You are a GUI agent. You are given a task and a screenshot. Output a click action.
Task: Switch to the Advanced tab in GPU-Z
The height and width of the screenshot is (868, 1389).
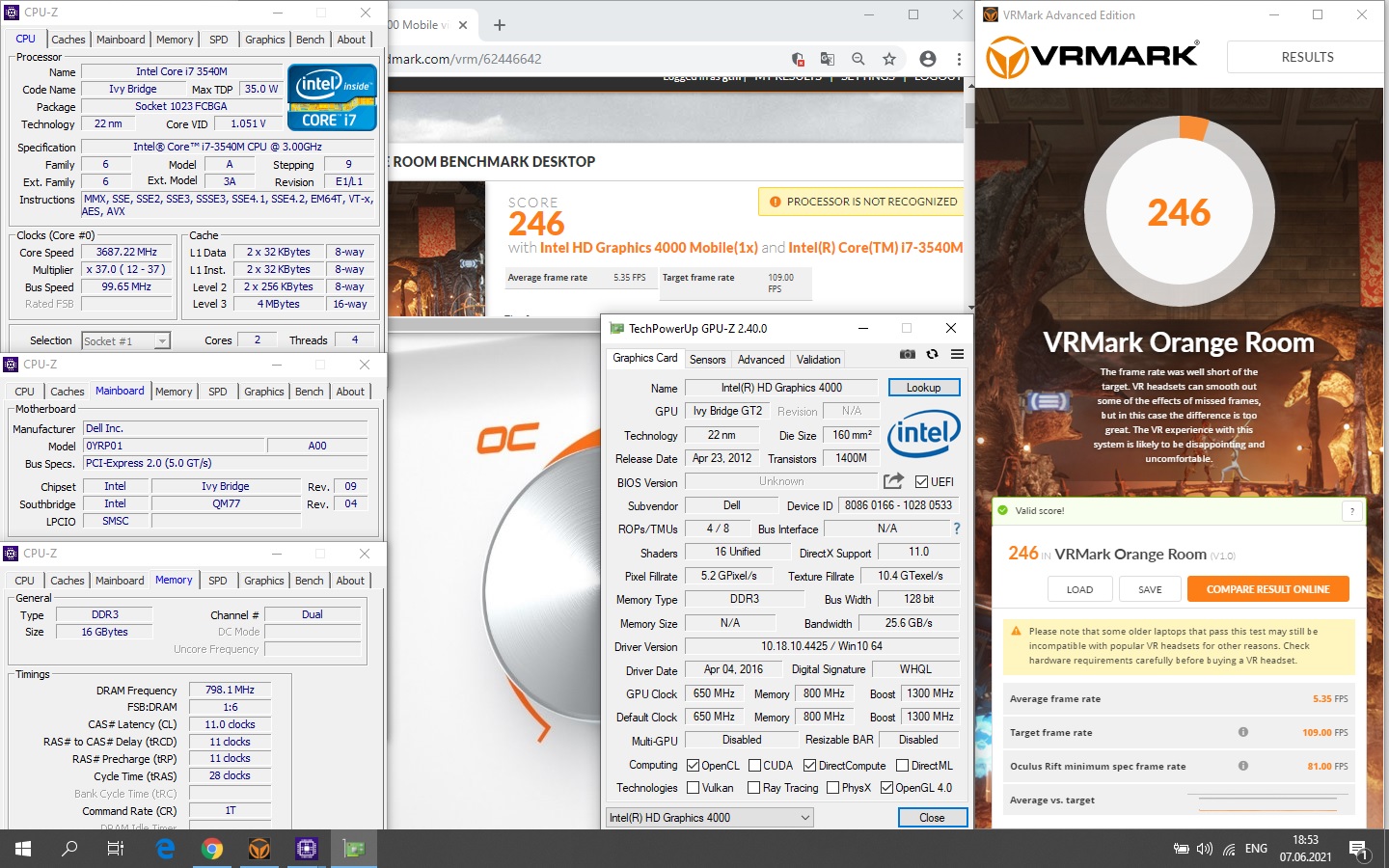761,359
